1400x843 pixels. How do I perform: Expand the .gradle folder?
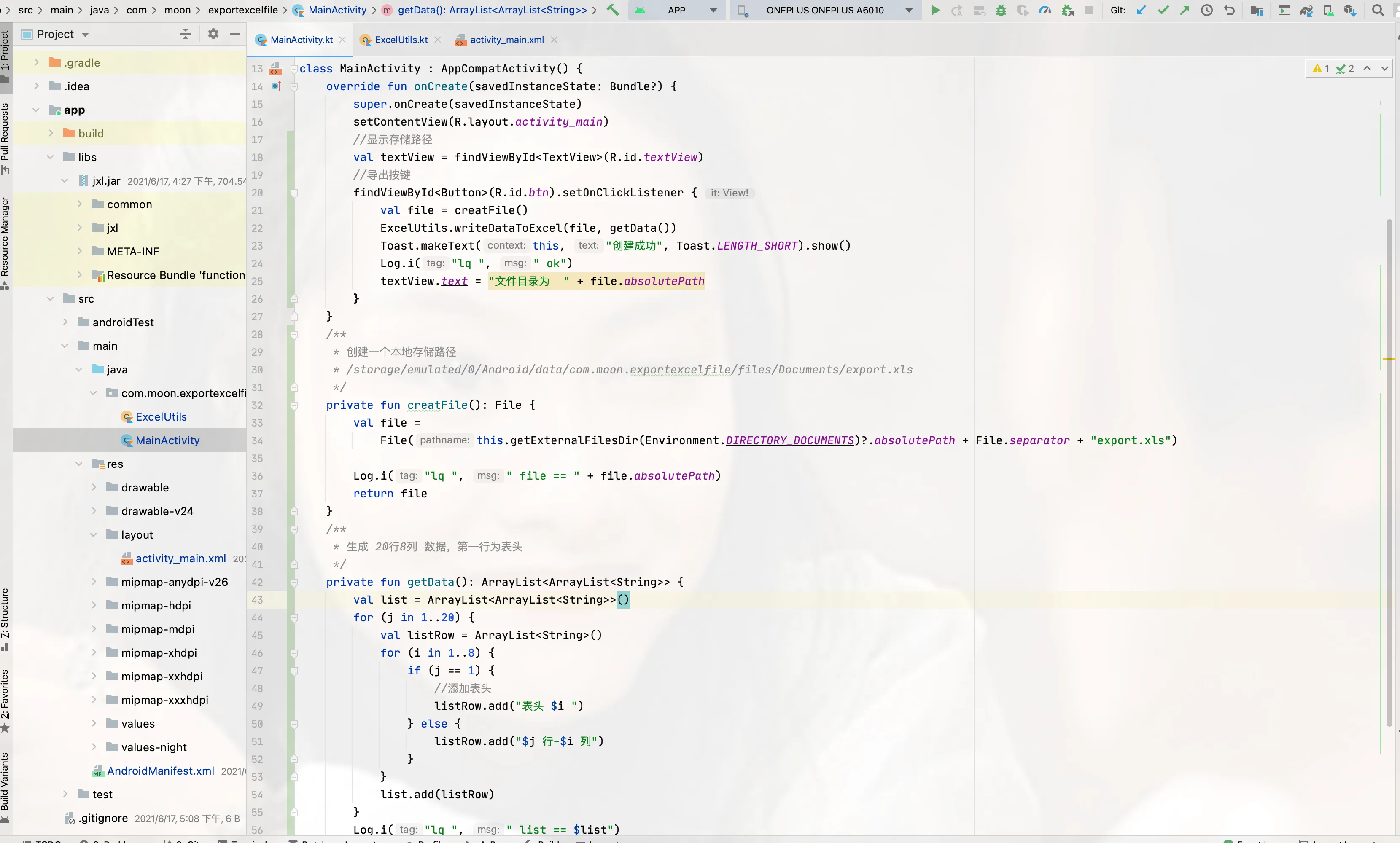(36, 62)
